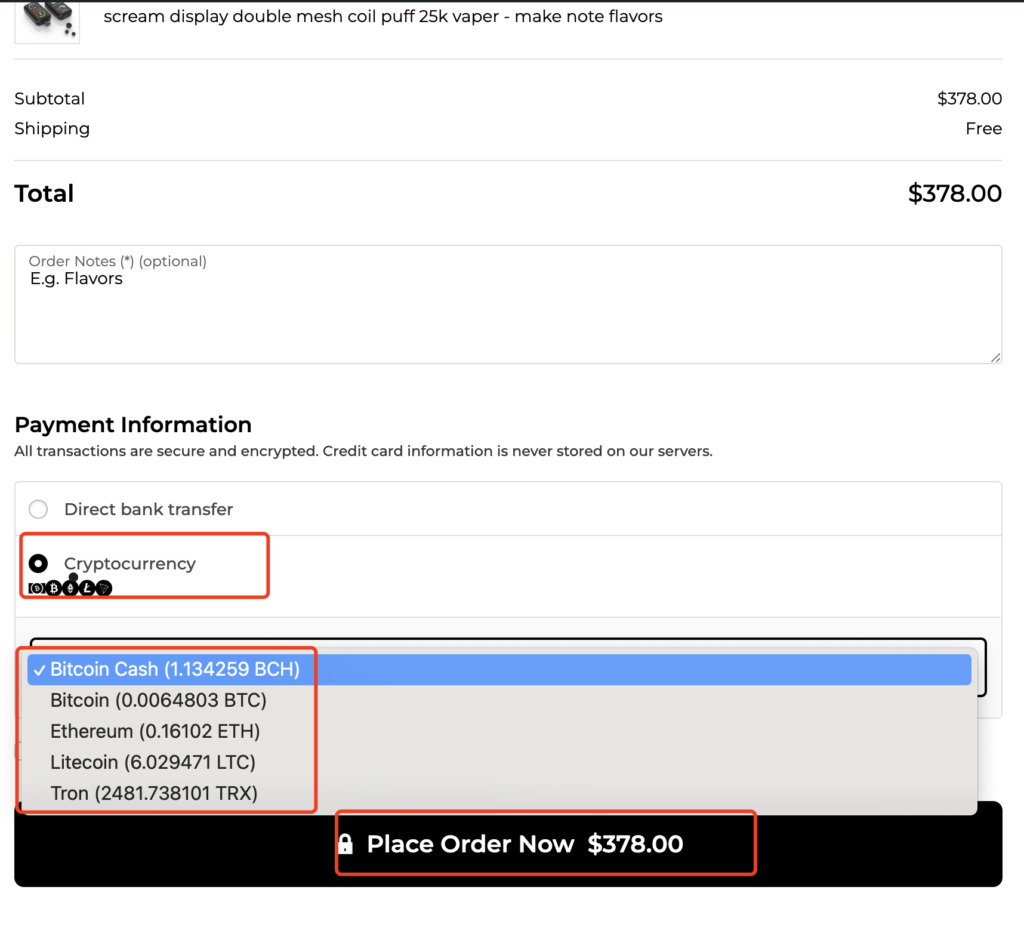Choose Tron (2481.738101 TRX) option

499,793
